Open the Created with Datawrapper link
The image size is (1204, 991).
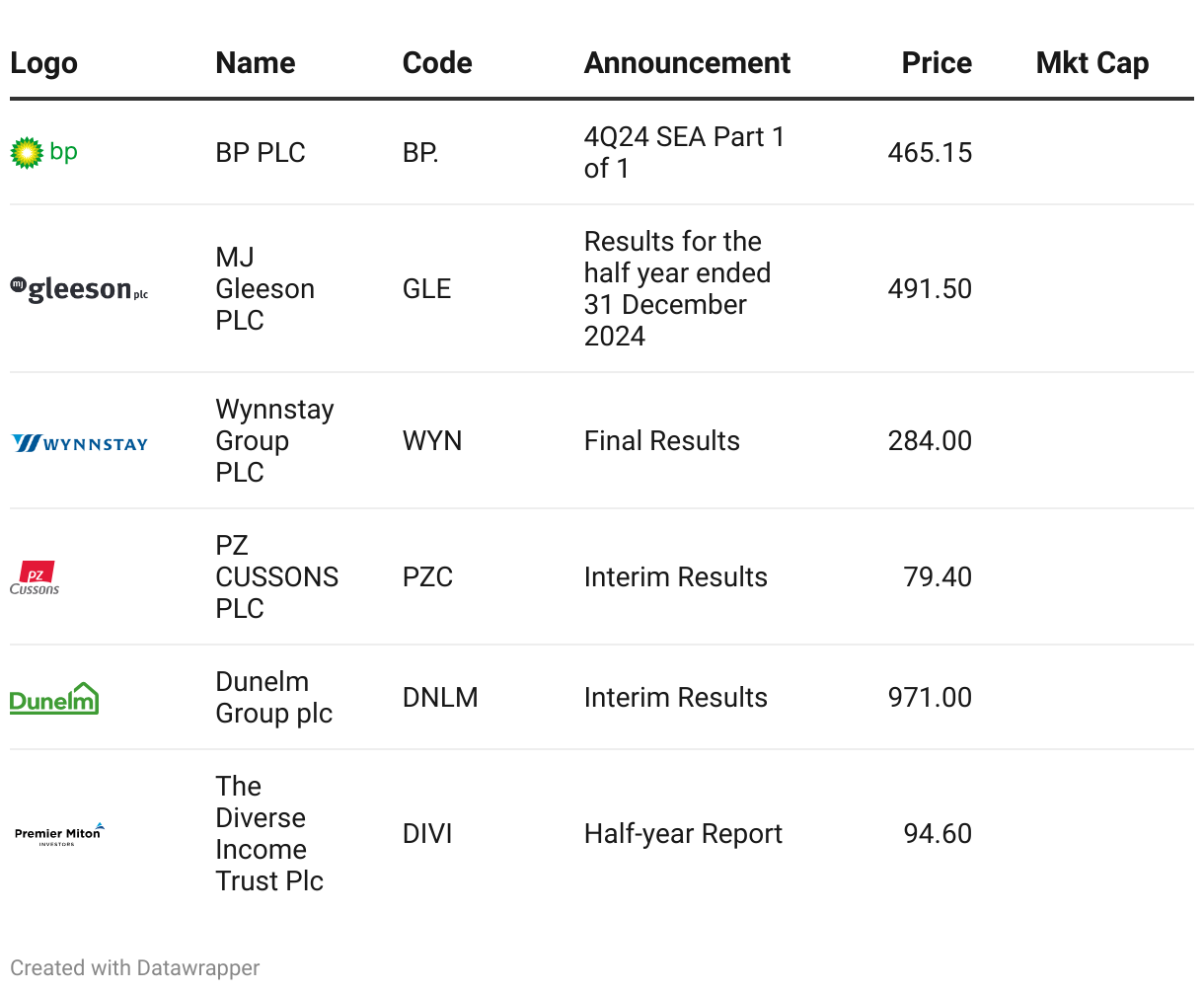coord(135,968)
